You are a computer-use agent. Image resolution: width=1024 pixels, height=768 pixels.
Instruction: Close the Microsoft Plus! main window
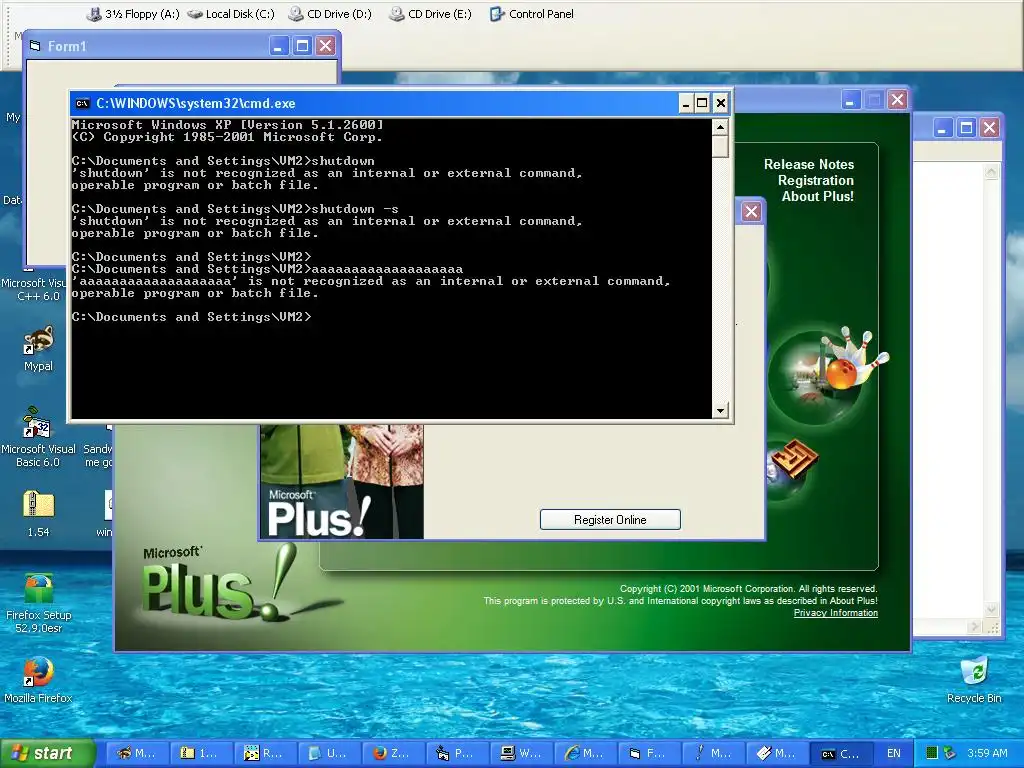coord(898,100)
